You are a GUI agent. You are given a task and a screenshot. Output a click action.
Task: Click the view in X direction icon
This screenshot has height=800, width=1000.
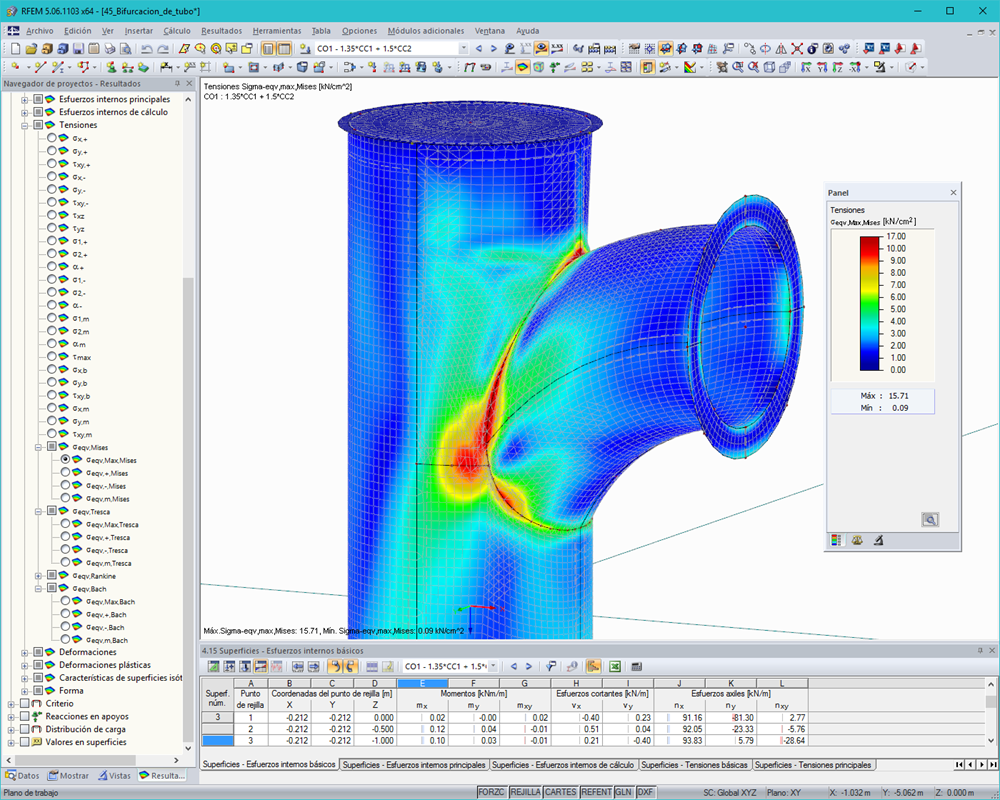click(806, 67)
